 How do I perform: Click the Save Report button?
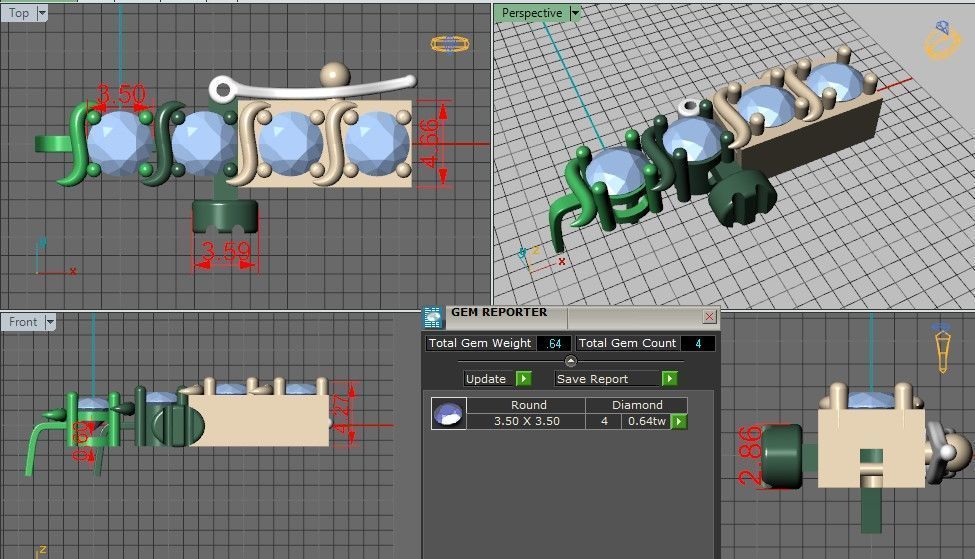[608, 379]
